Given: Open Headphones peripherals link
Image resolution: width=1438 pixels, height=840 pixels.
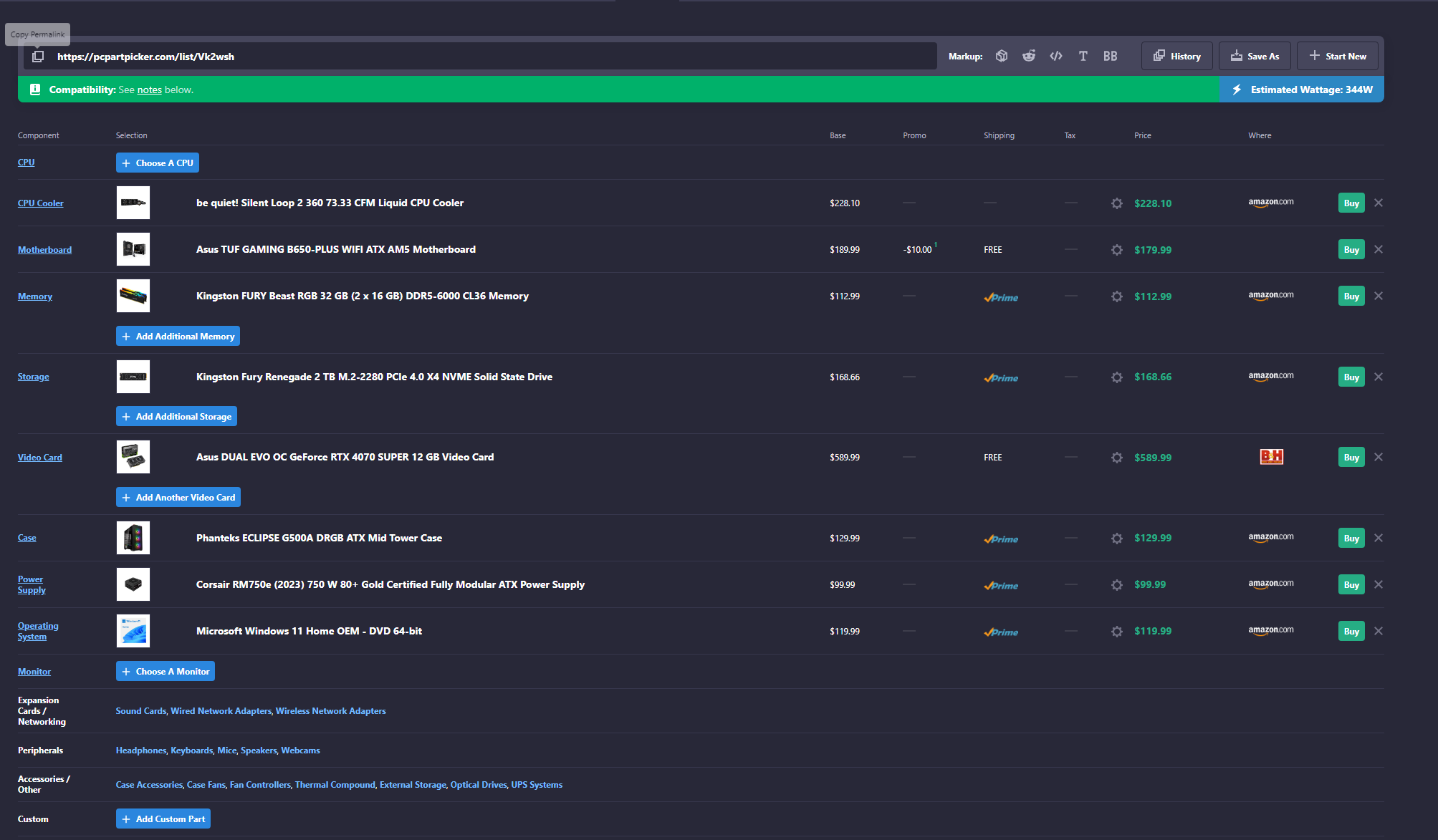Looking at the screenshot, I should (141, 750).
